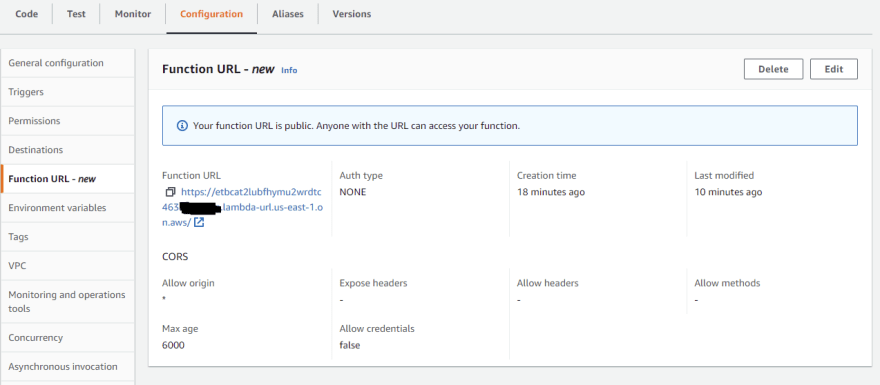Open General configuration in the sidebar
This screenshot has width=880, height=385.
coord(67,63)
